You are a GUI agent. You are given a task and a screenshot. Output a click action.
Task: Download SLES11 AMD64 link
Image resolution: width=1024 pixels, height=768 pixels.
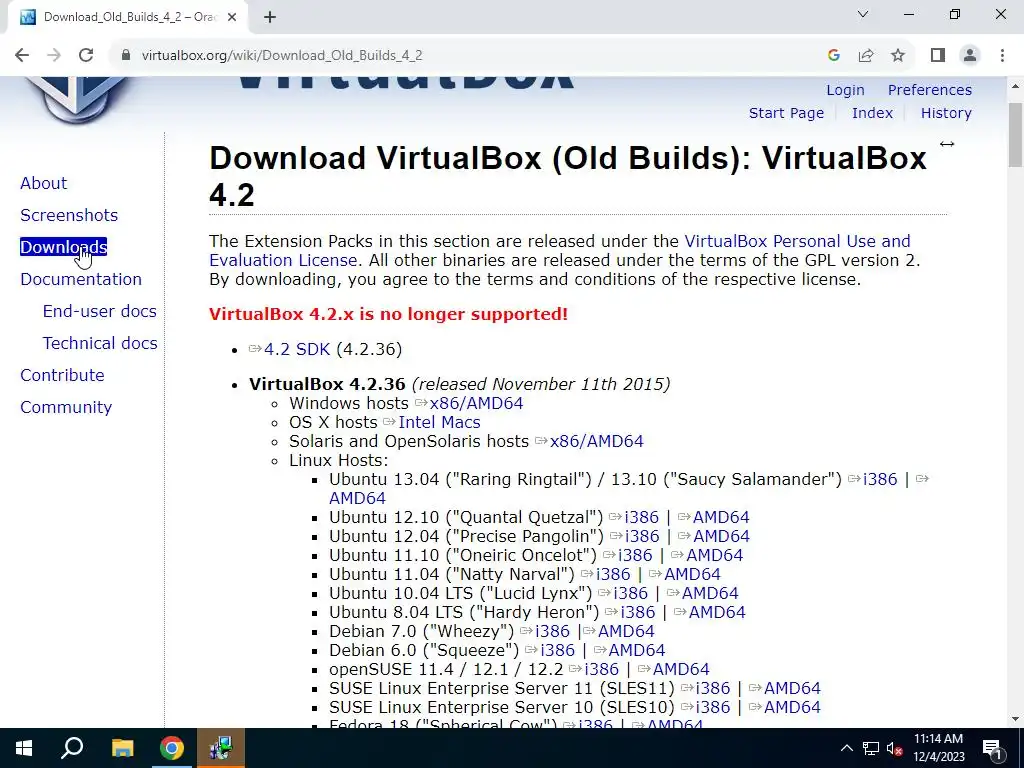click(x=792, y=687)
